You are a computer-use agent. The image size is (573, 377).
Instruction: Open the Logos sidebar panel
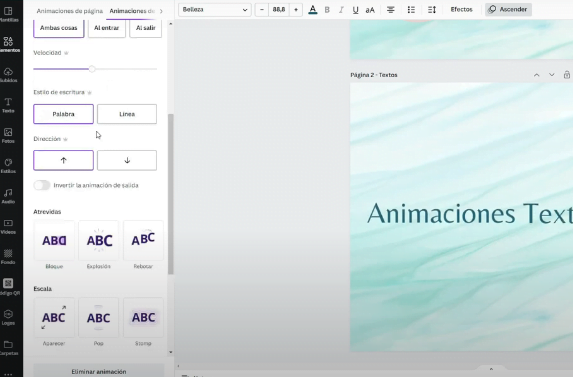[8, 317]
